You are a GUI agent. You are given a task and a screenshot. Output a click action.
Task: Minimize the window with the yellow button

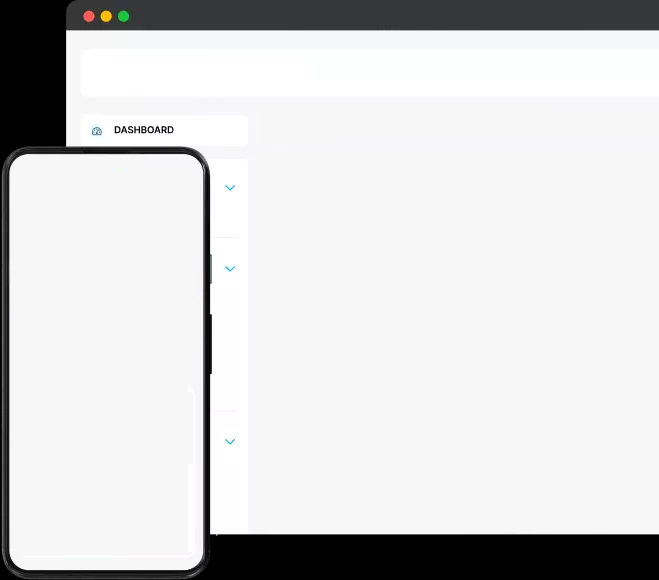click(106, 16)
